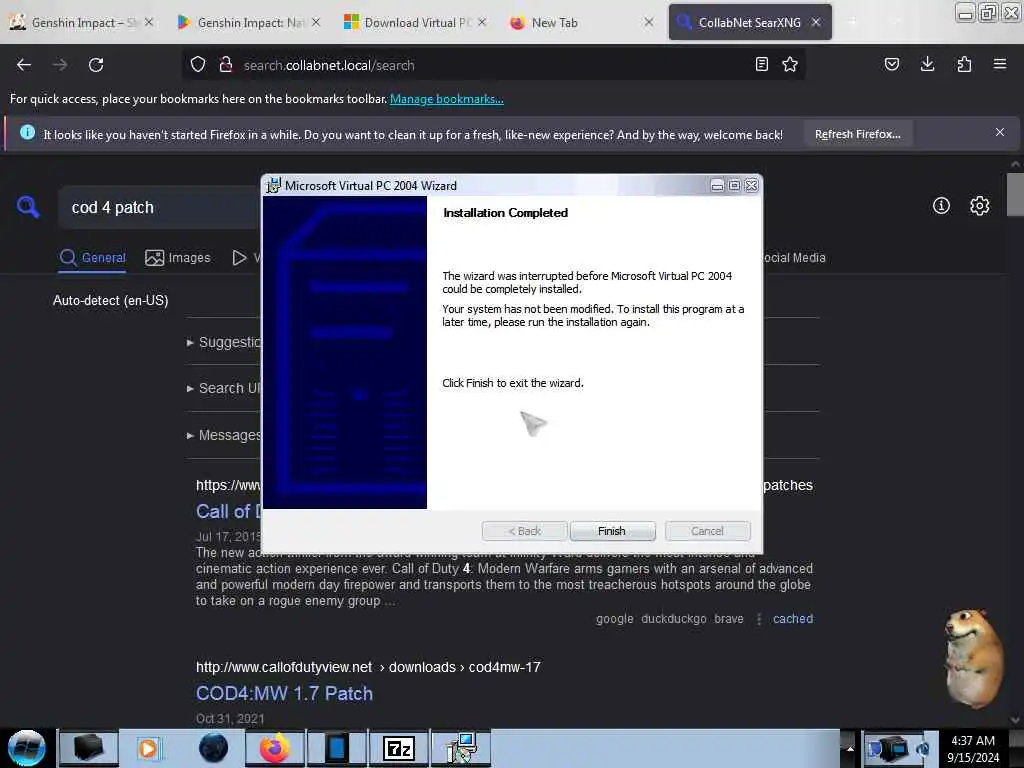Screen dimensions: 1024x768
Task: Open the cached link of first result
Action: (x=793, y=619)
